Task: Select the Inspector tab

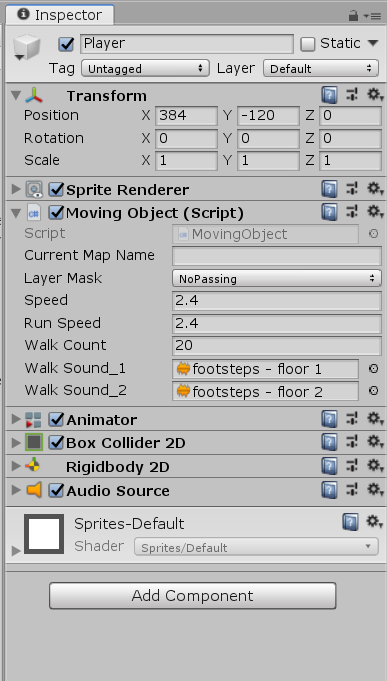Action: click(x=60, y=15)
